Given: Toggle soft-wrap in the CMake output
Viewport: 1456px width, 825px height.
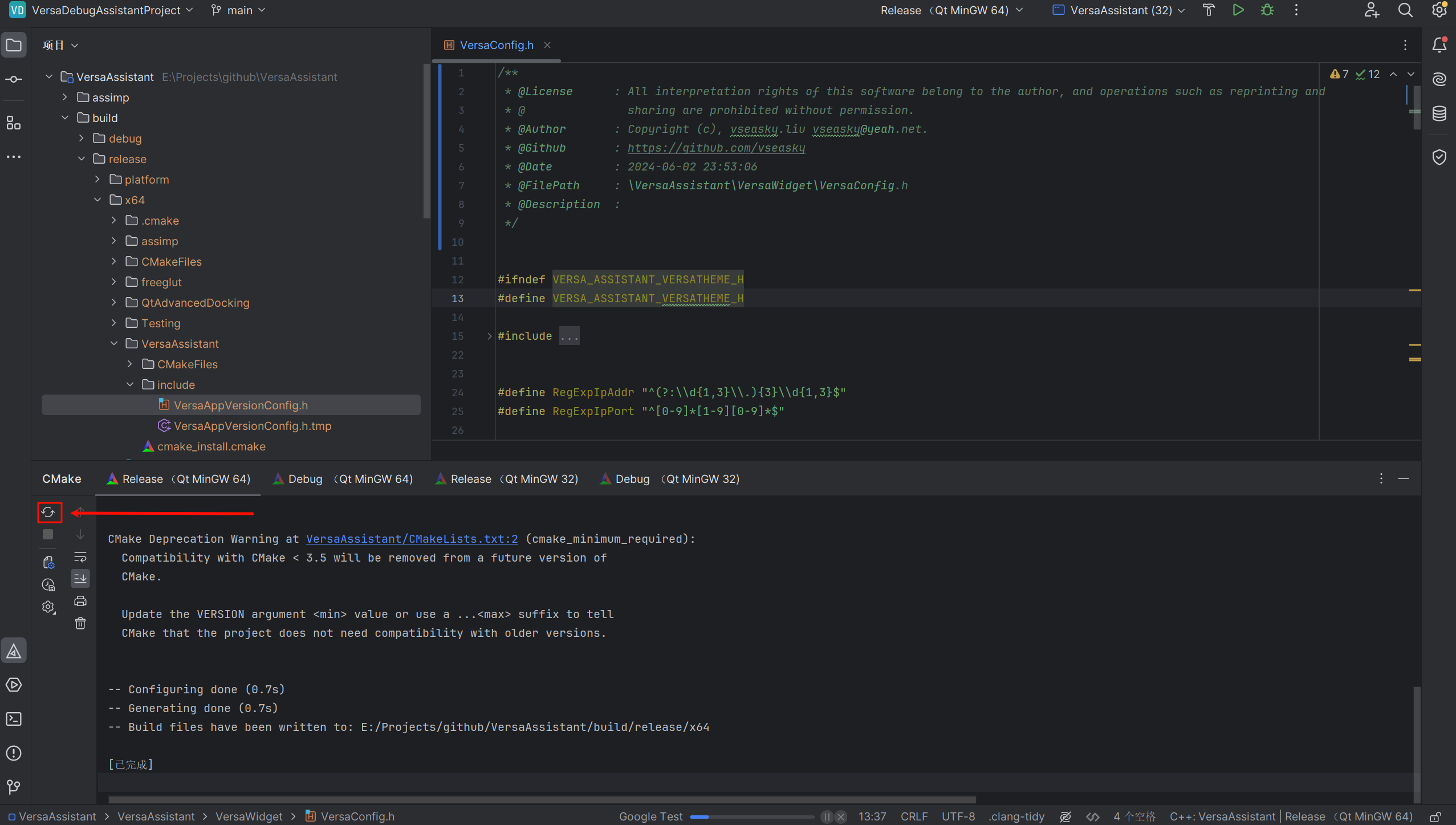Looking at the screenshot, I should 80,556.
